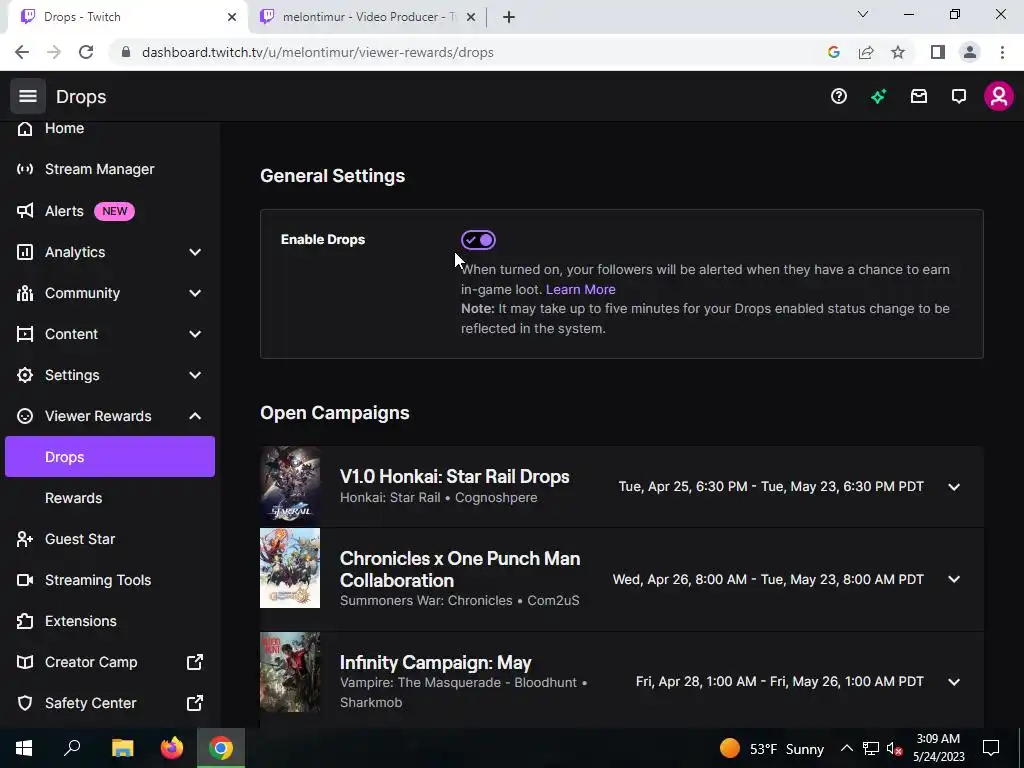Viewport: 1024px width, 768px height.
Task: Show hidden system tray icons
Action: pyautogui.click(x=846, y=748)
